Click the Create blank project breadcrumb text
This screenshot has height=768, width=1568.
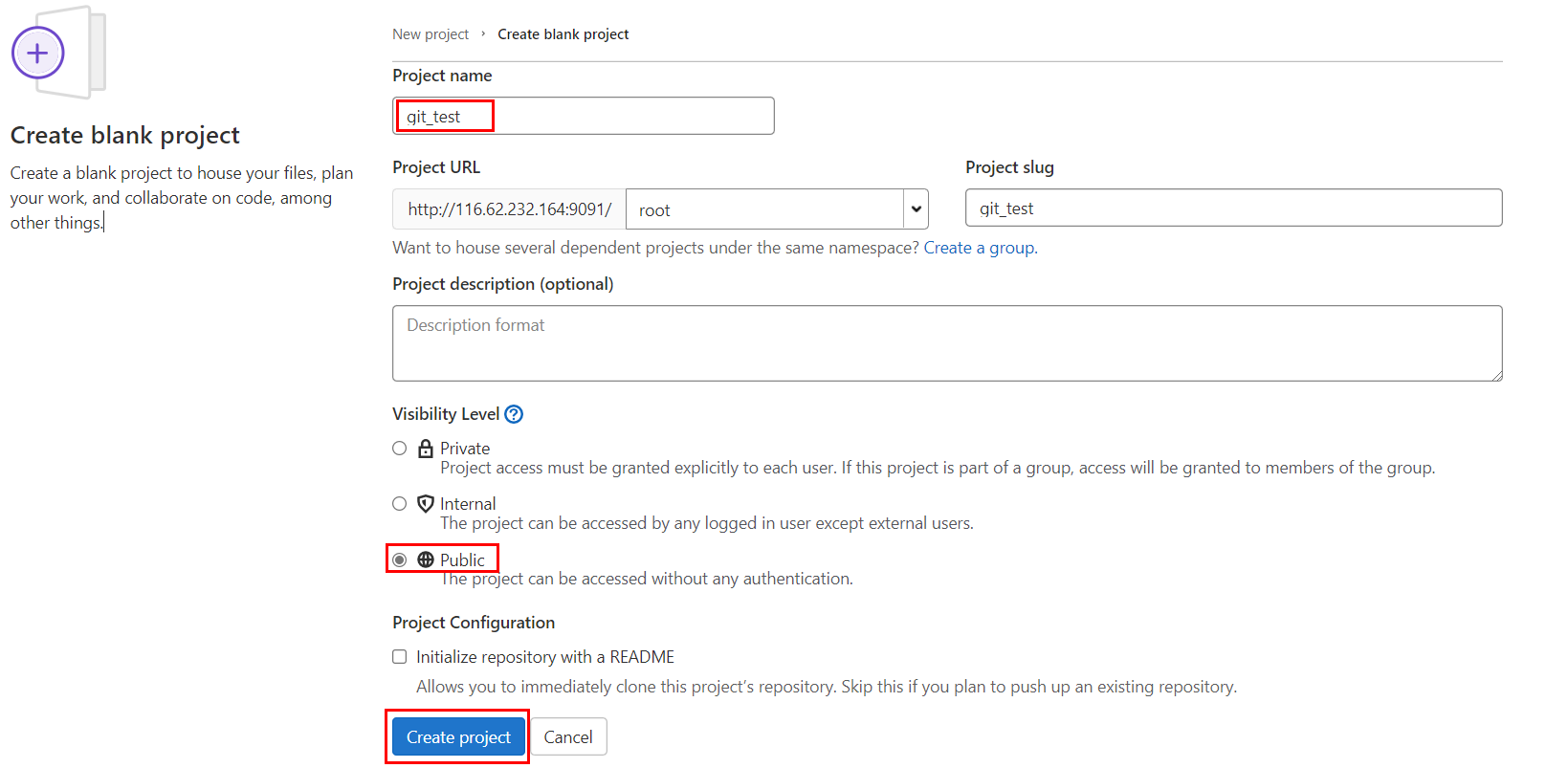tap(563, 33)
